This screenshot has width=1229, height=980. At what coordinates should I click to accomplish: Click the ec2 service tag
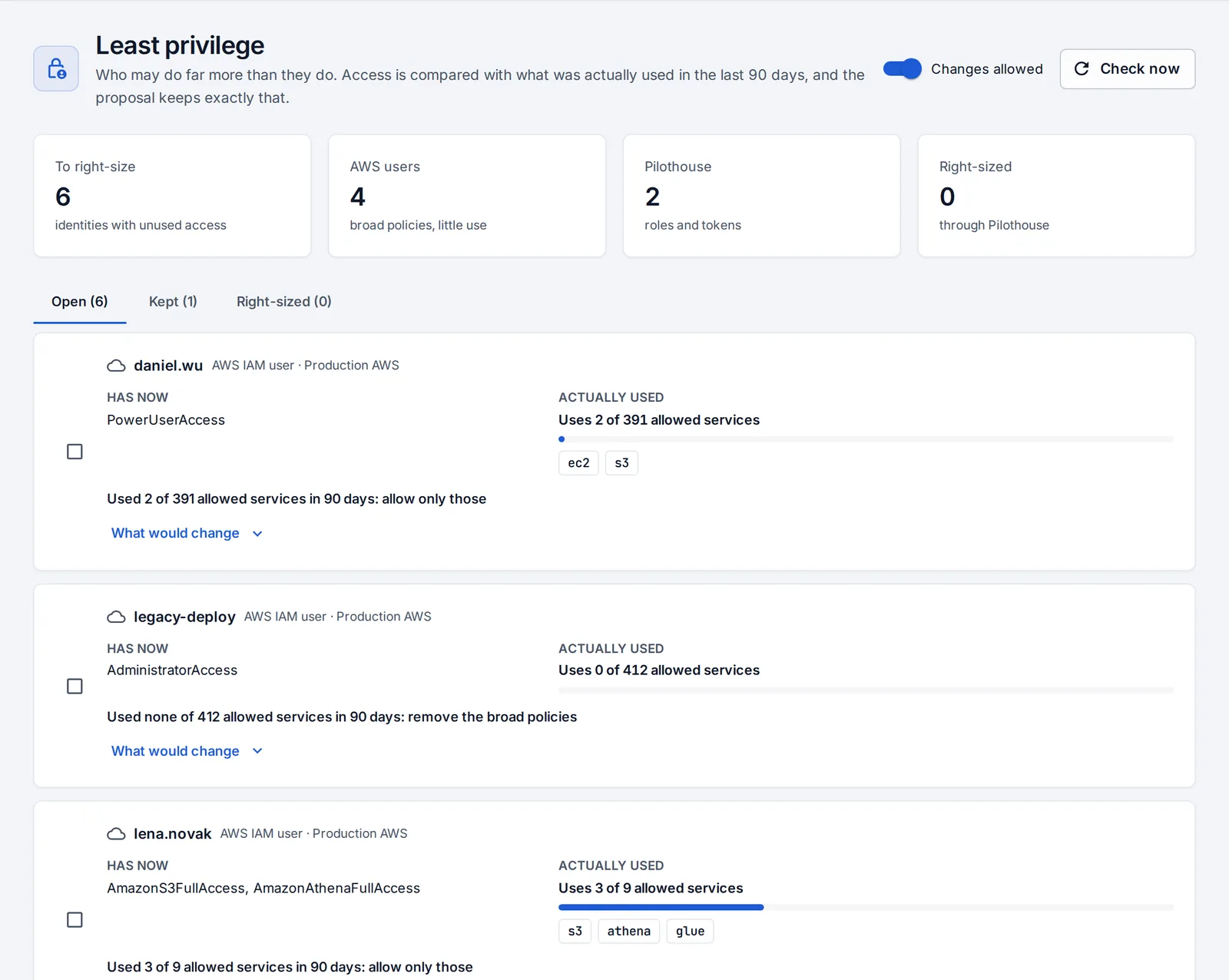578,463
